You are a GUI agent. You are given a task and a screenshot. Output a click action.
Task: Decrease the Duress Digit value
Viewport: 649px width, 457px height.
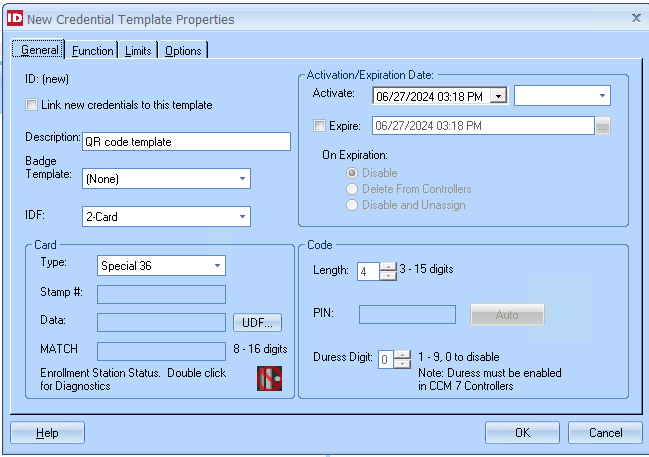[x=402, y=364]
